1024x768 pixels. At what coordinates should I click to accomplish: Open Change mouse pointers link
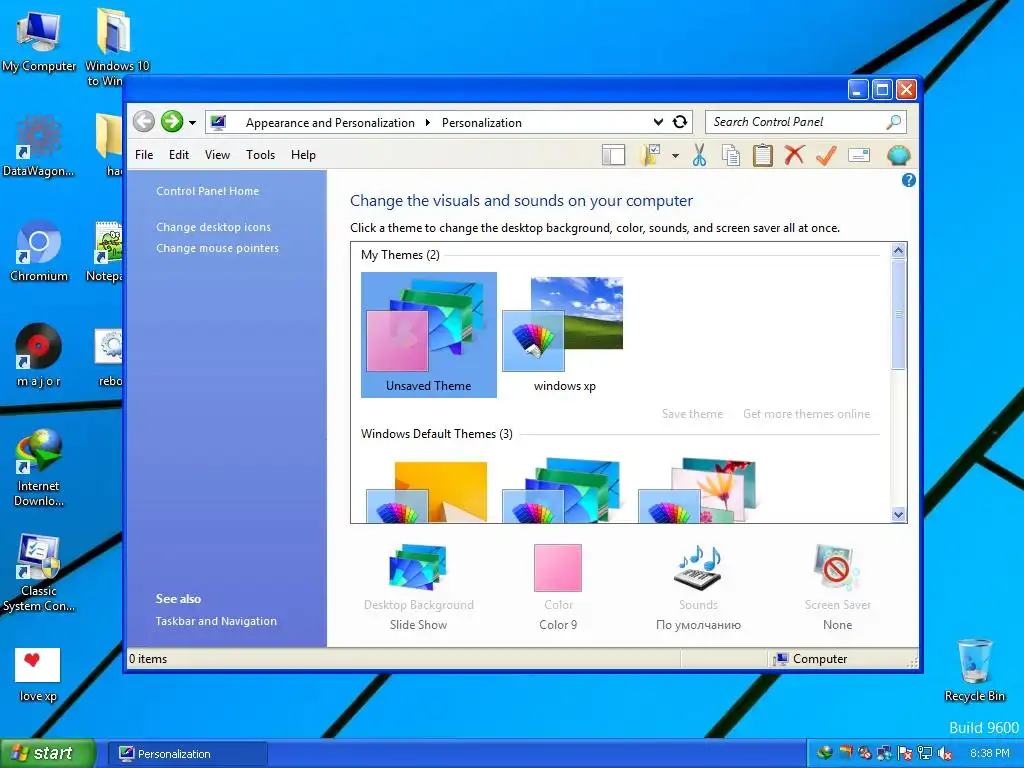pyautogui.click(x=217, y=248)
